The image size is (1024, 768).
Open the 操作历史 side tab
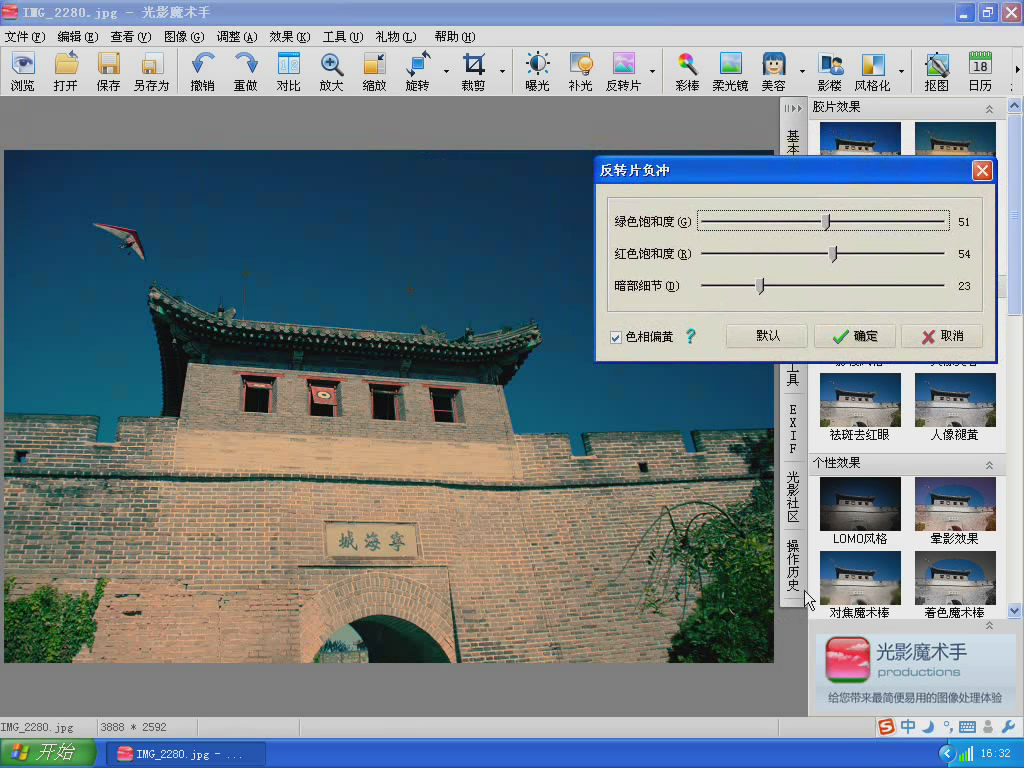coord(793,566)
